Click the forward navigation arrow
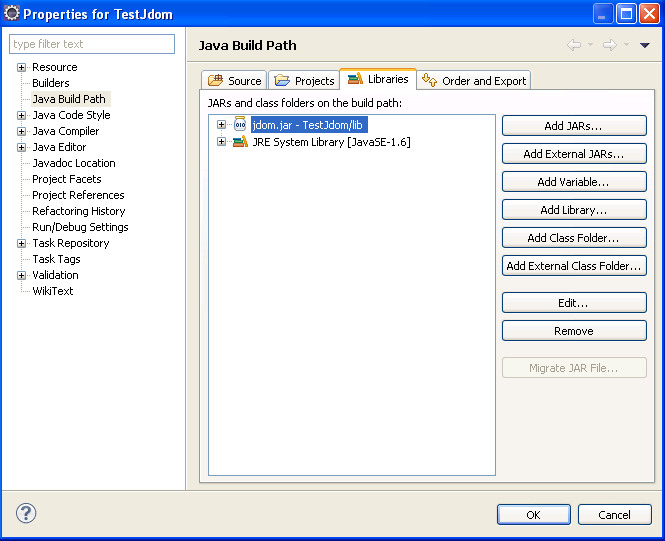 (610, 45)
